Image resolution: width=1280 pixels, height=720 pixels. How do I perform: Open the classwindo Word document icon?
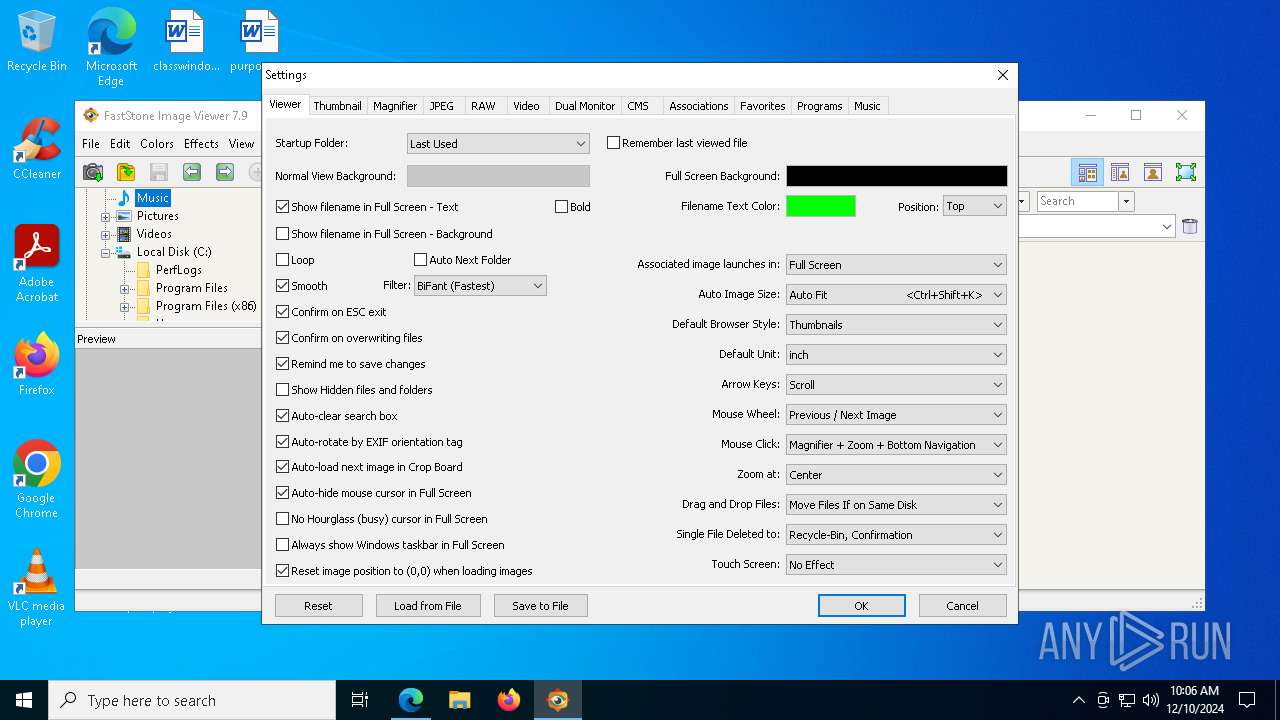(186, 42)
